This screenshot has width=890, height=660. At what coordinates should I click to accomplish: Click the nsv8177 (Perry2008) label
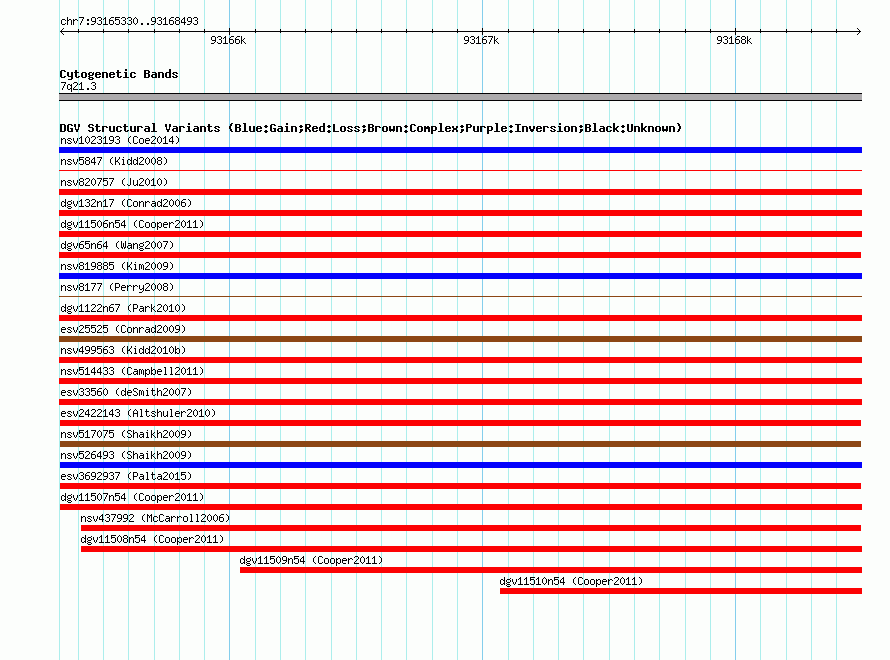[x=117, y=287]
